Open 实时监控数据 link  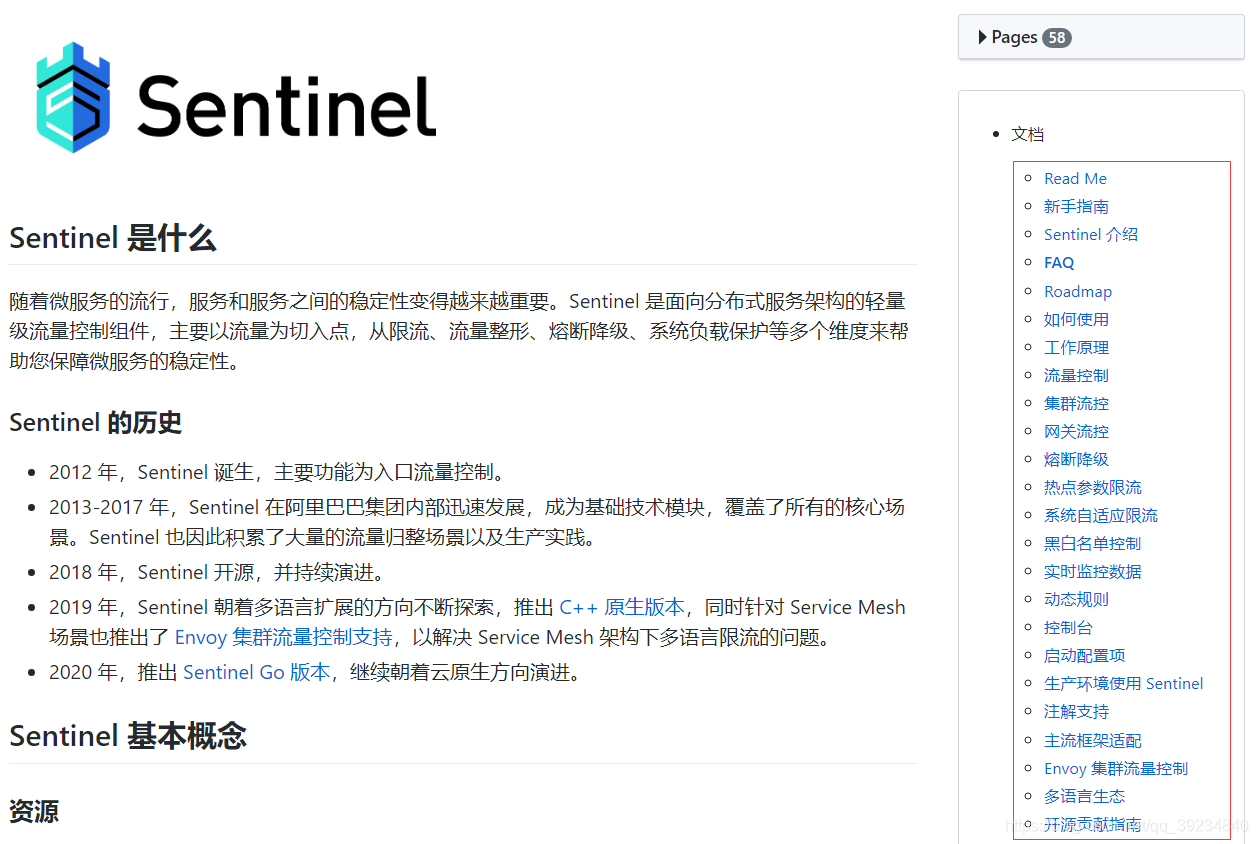pos(1093,571)
